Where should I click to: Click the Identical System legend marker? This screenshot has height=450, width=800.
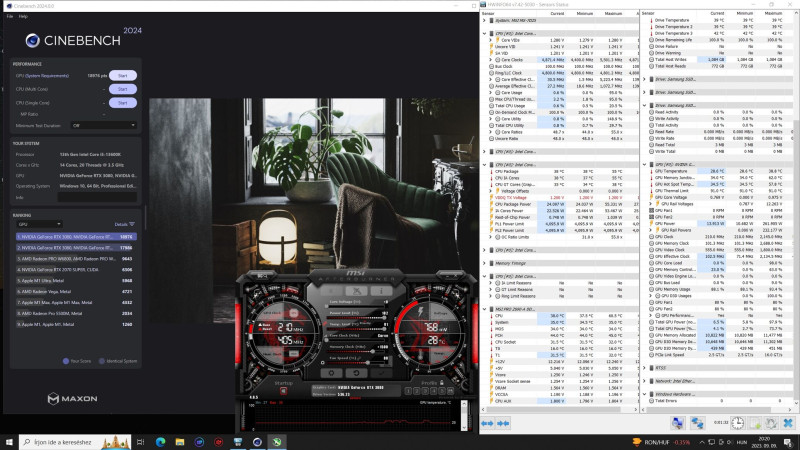click(x=102, y=361)
